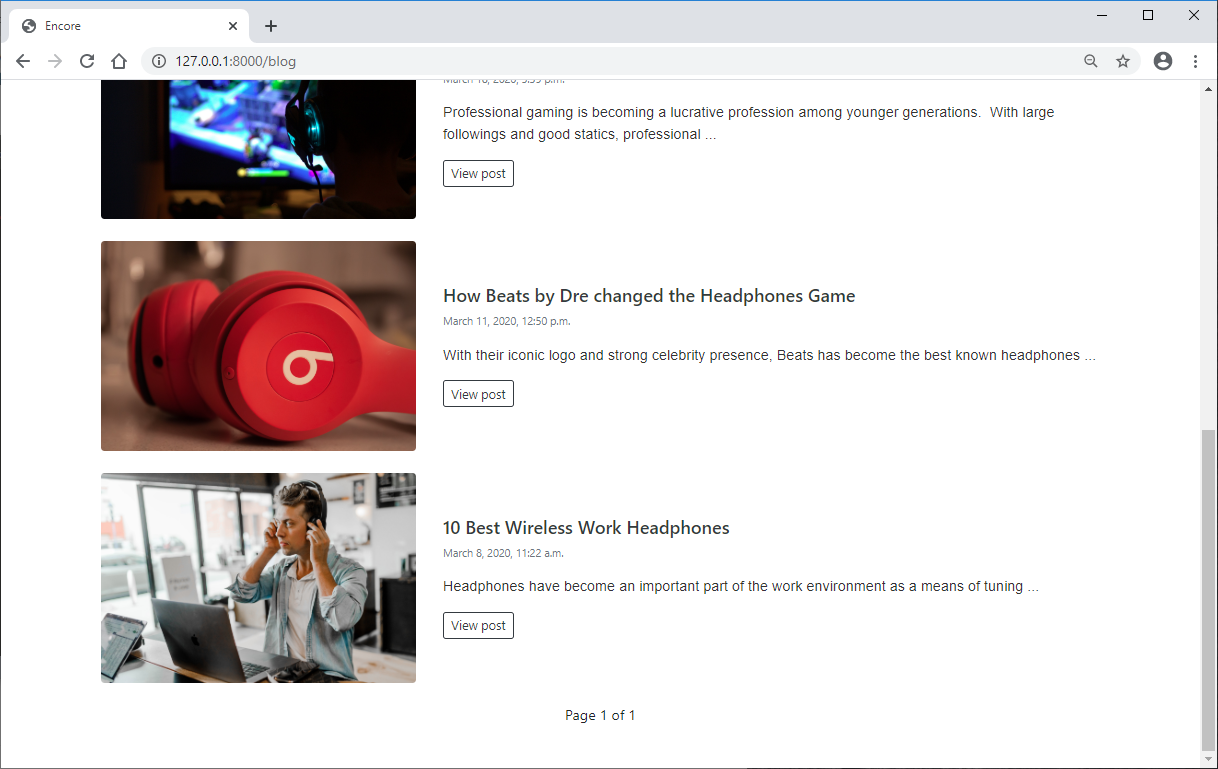Click the scrollbar up arrow
The image size is (1218, 769).
tap(1208, 88)
